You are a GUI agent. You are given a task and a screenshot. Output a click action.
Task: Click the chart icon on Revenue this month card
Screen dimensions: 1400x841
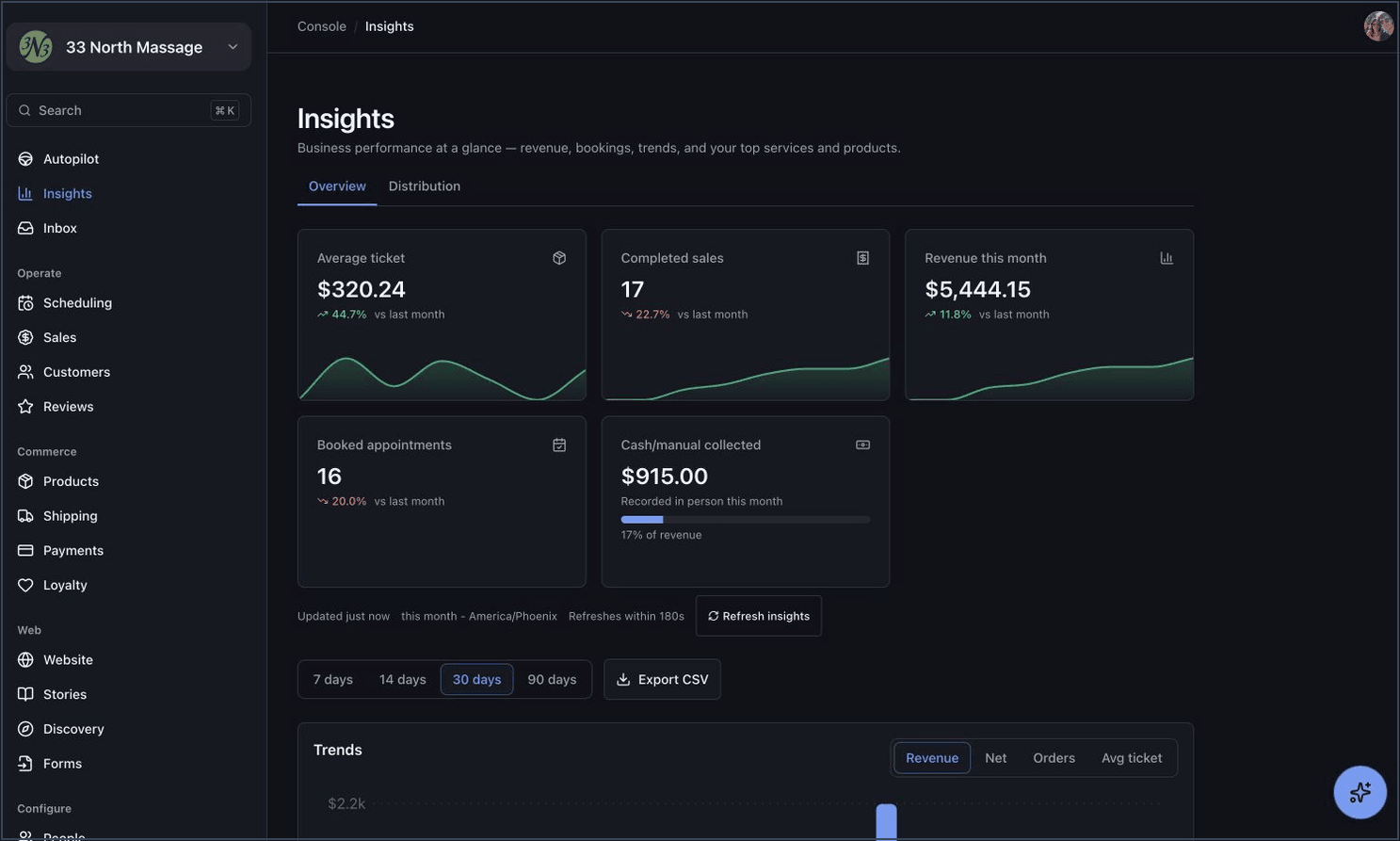(x=1167, y=258)
